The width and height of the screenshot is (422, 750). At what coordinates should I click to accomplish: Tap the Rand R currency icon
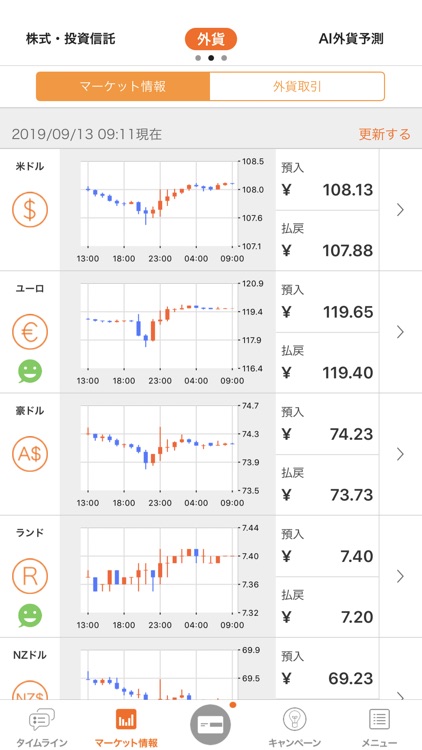[x=30, y=576]
